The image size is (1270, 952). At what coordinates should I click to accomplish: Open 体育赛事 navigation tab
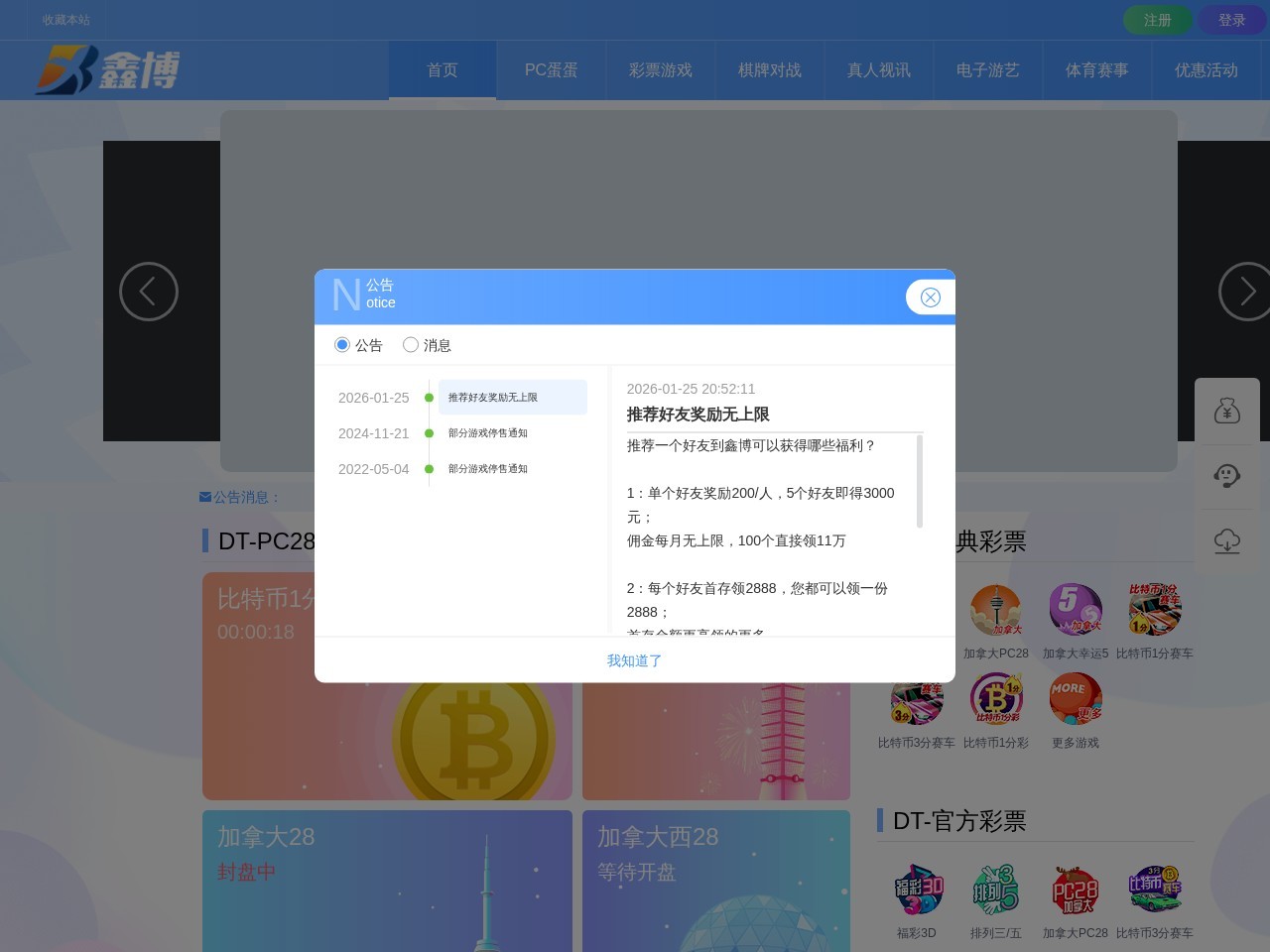(1097, 70)
